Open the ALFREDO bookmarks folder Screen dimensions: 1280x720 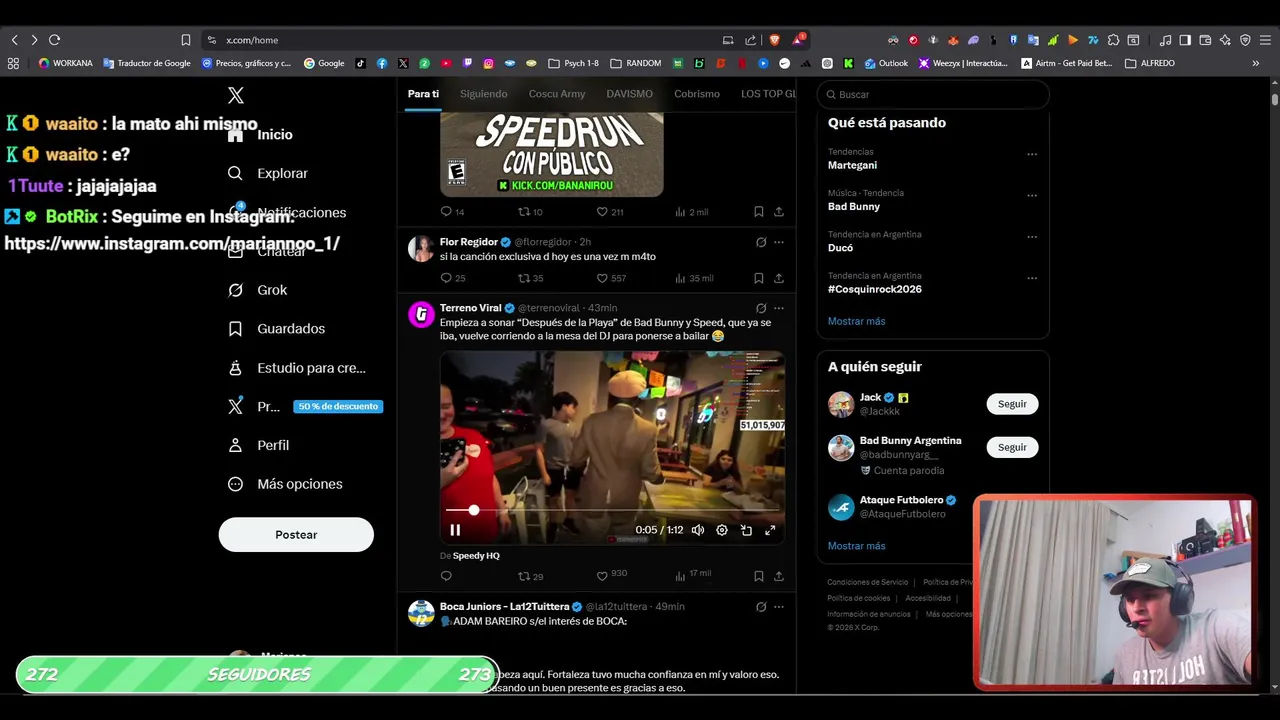(x=1150, y=63)
